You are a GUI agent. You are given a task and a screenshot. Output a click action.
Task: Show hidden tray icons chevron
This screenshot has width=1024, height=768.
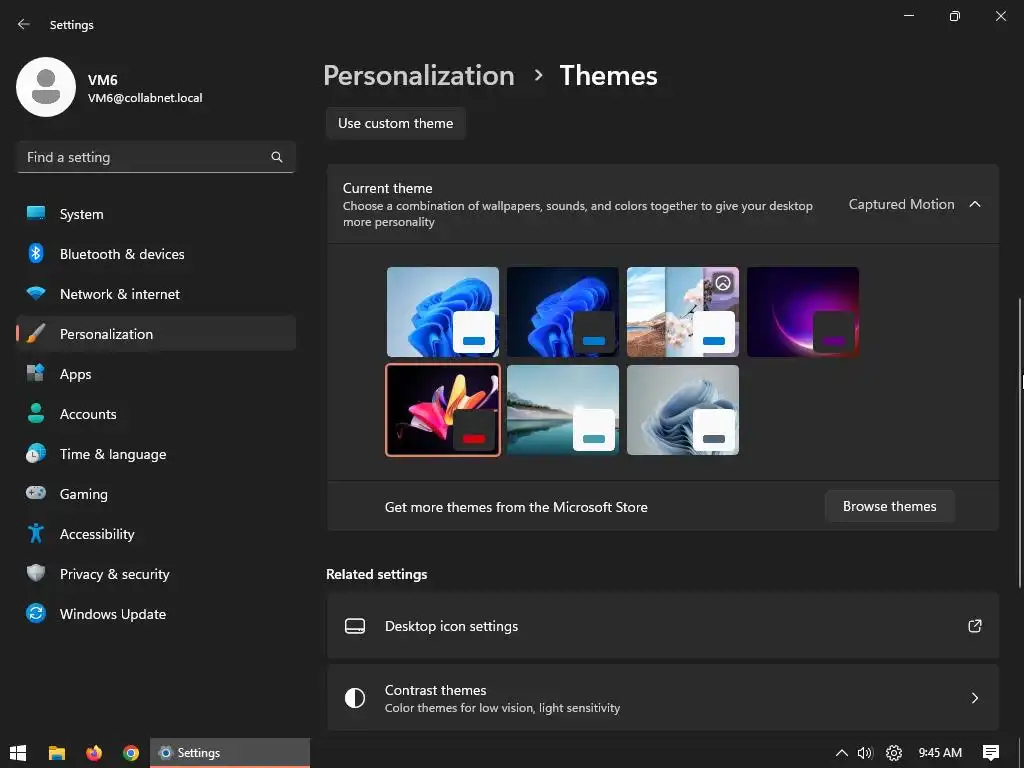click(x=842, y=753)
